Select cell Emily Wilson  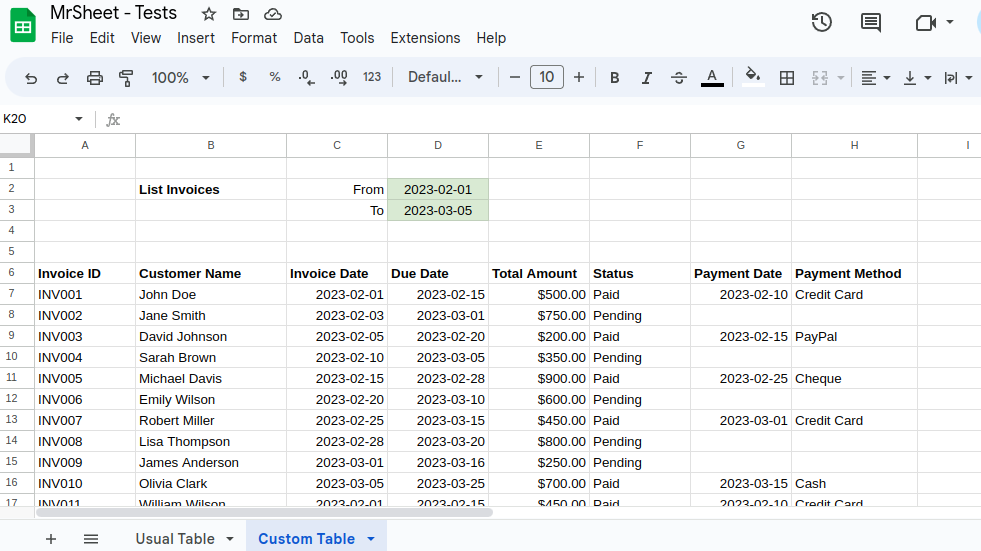[x=211, y=400]
